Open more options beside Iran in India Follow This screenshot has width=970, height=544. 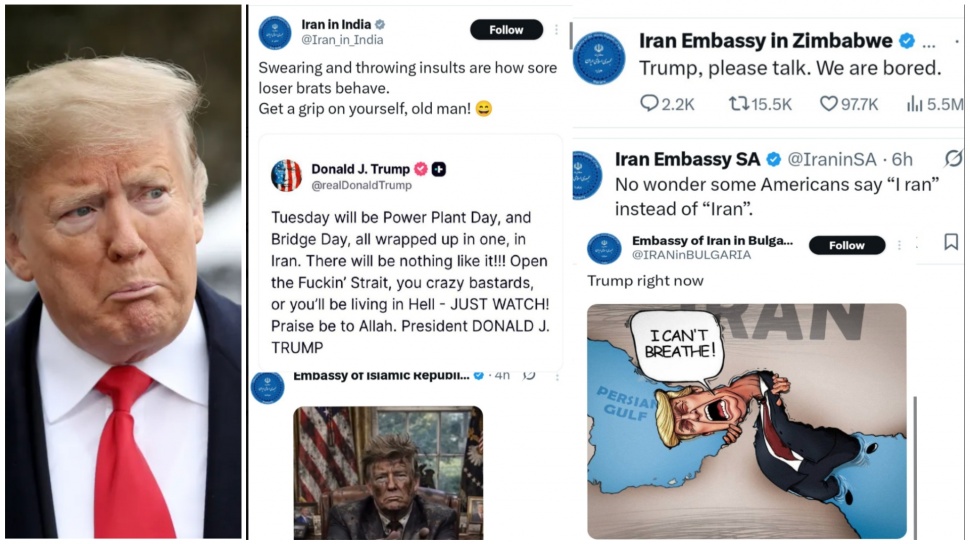click(557, 30)
